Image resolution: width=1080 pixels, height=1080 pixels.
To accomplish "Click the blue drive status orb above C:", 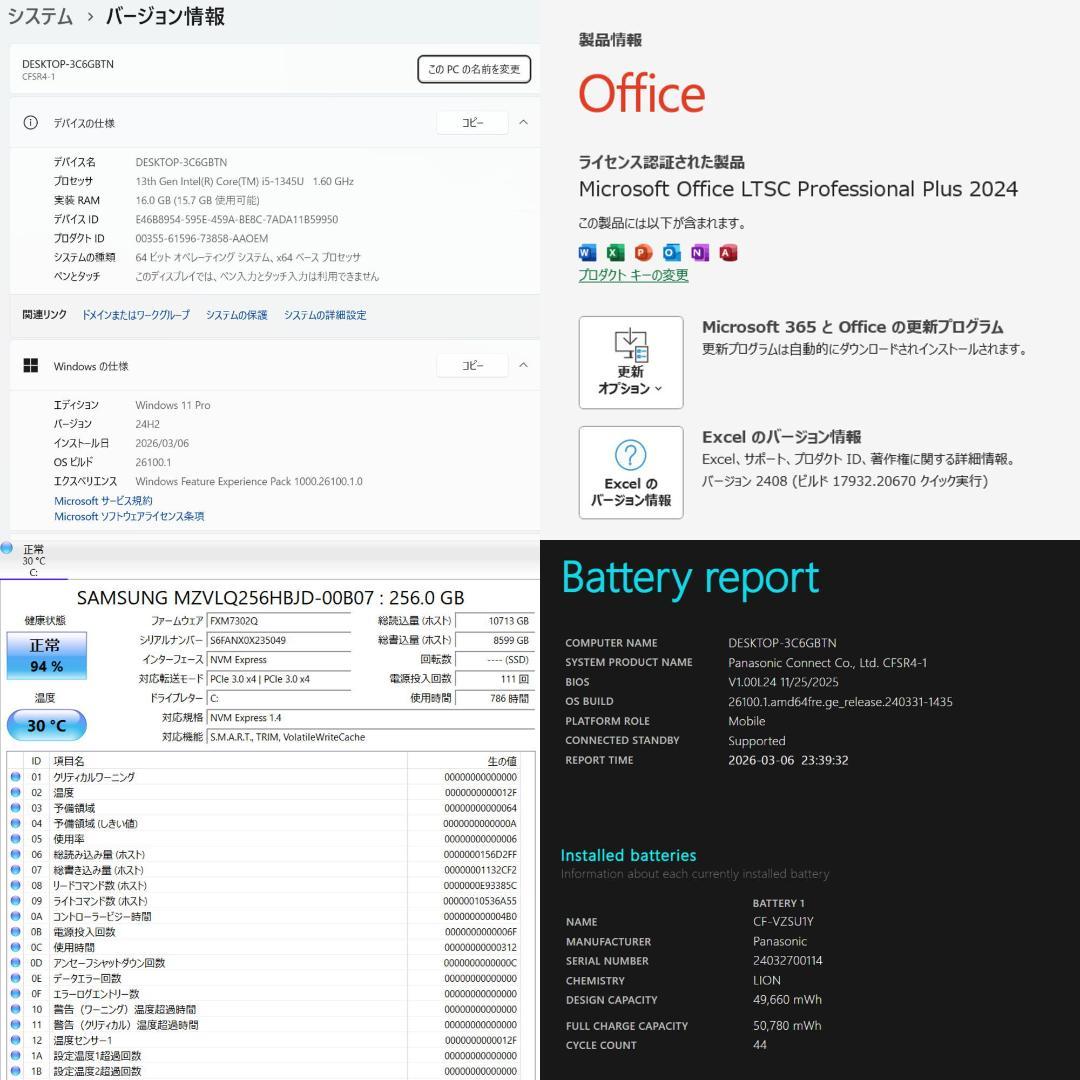I will pos(7,548).
